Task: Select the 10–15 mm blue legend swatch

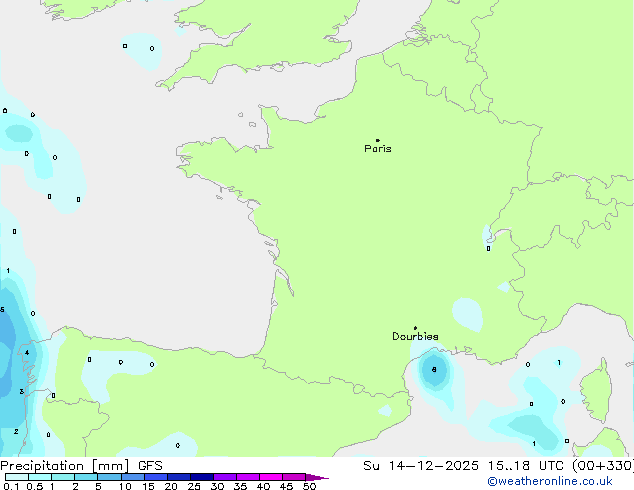Action: click(132, 477)
